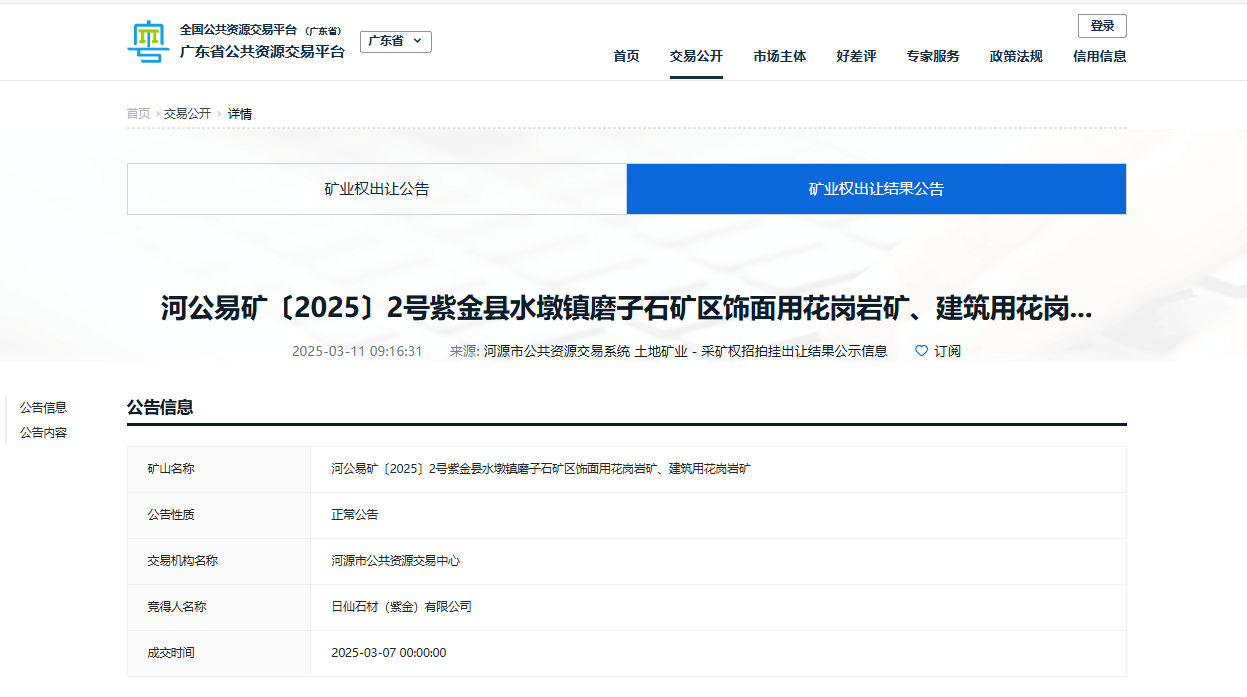Open 政策法规 menu item
1247x697 pixels.
click(x=1016, y=56)
